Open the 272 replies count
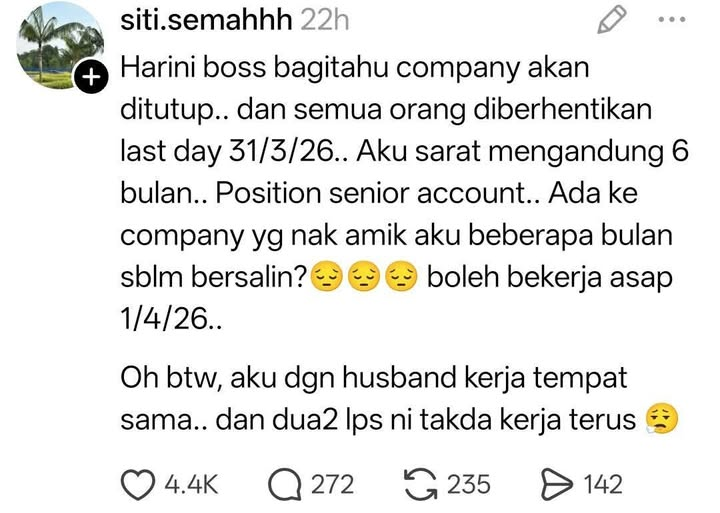This screenshot has height=513, width=720. [x=332, y=485]
